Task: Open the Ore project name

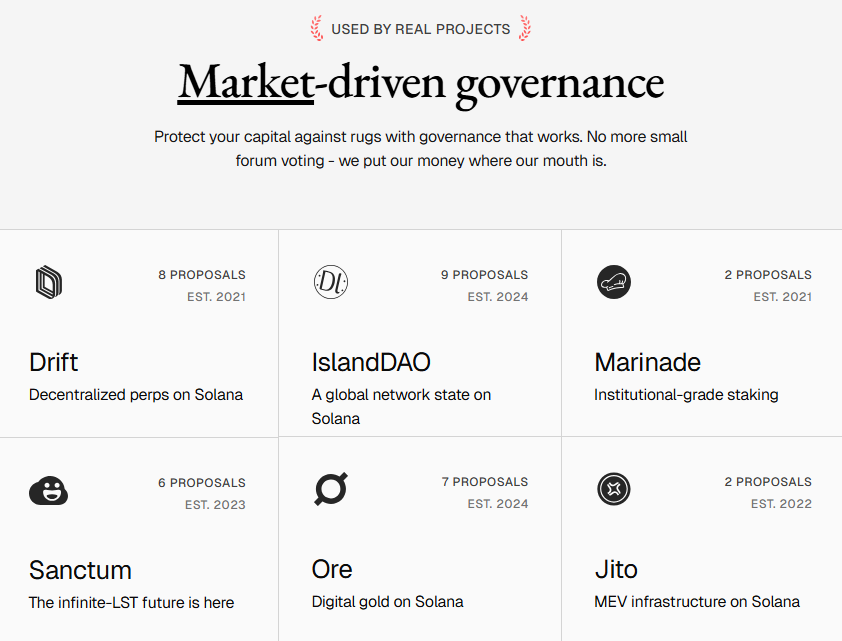Action: (332, 569)
